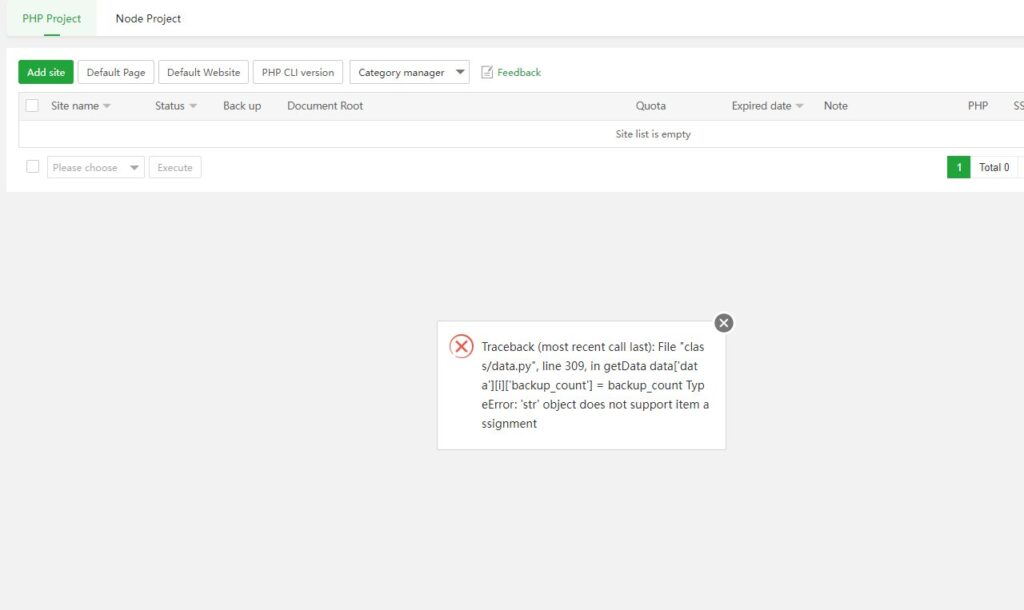Viewport: 1024px width, 610px height.
Task: Open the Please choose action dropdown
Action: pyautogui.click(x=95, y=167)
